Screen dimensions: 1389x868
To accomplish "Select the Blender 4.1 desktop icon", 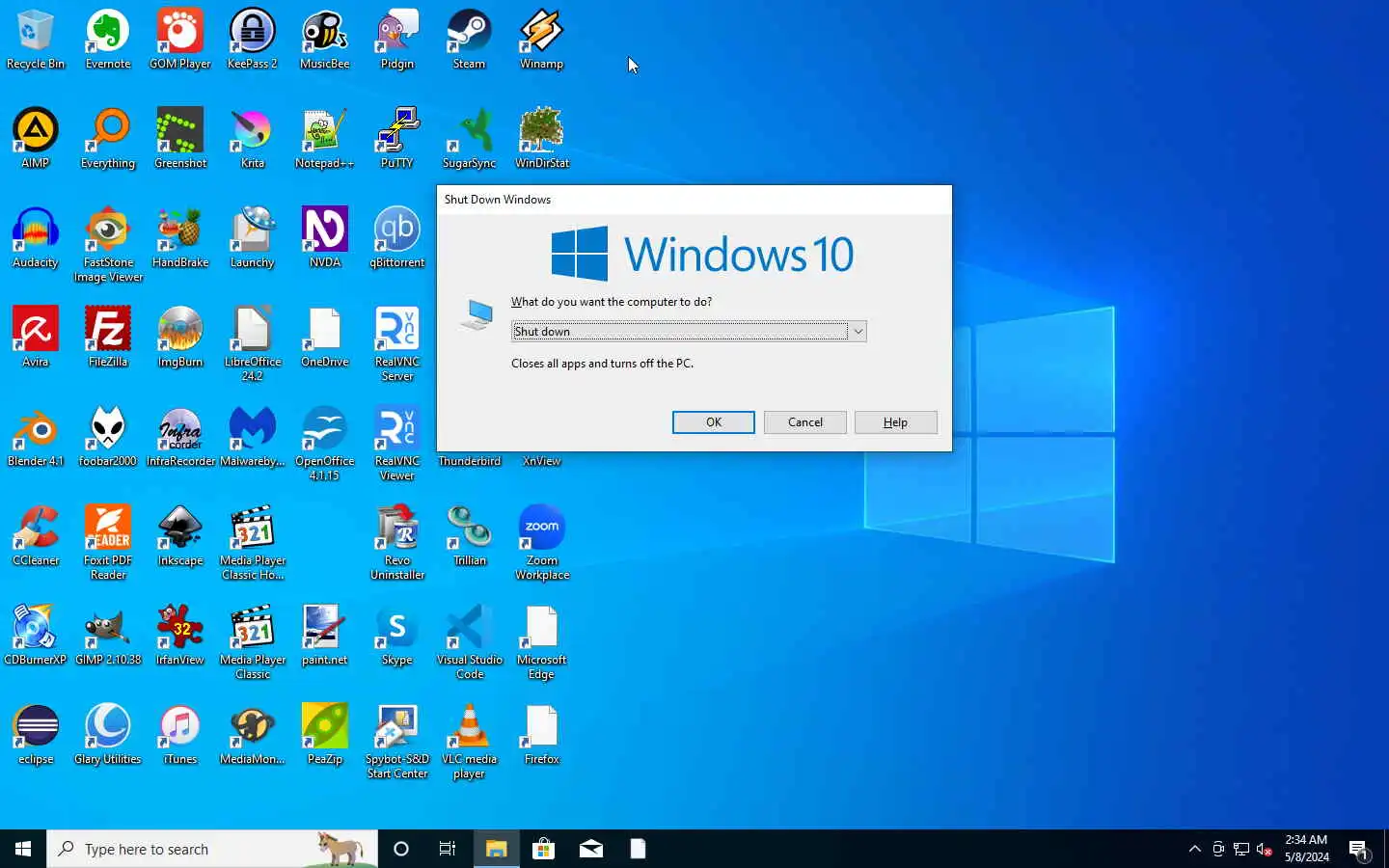I will tap(36, 437).
